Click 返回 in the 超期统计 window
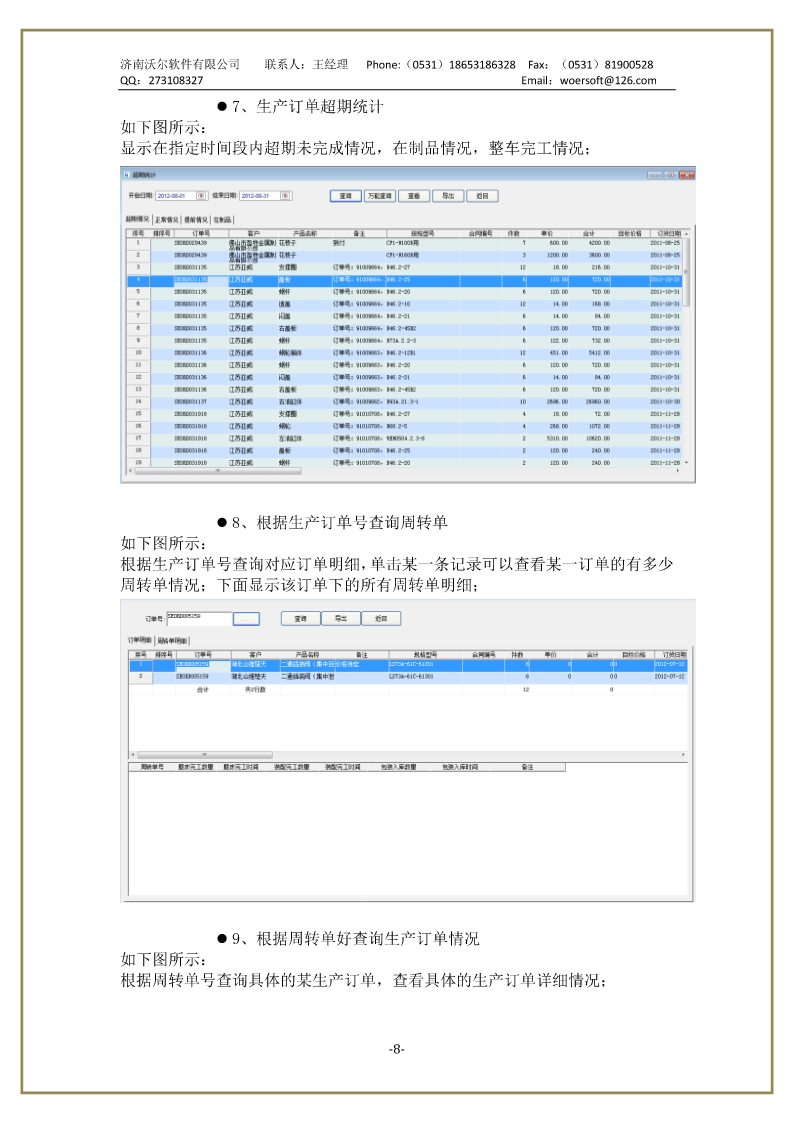Screen dimensions: 794x1123 pyautogui.click(x=483, y=196)
